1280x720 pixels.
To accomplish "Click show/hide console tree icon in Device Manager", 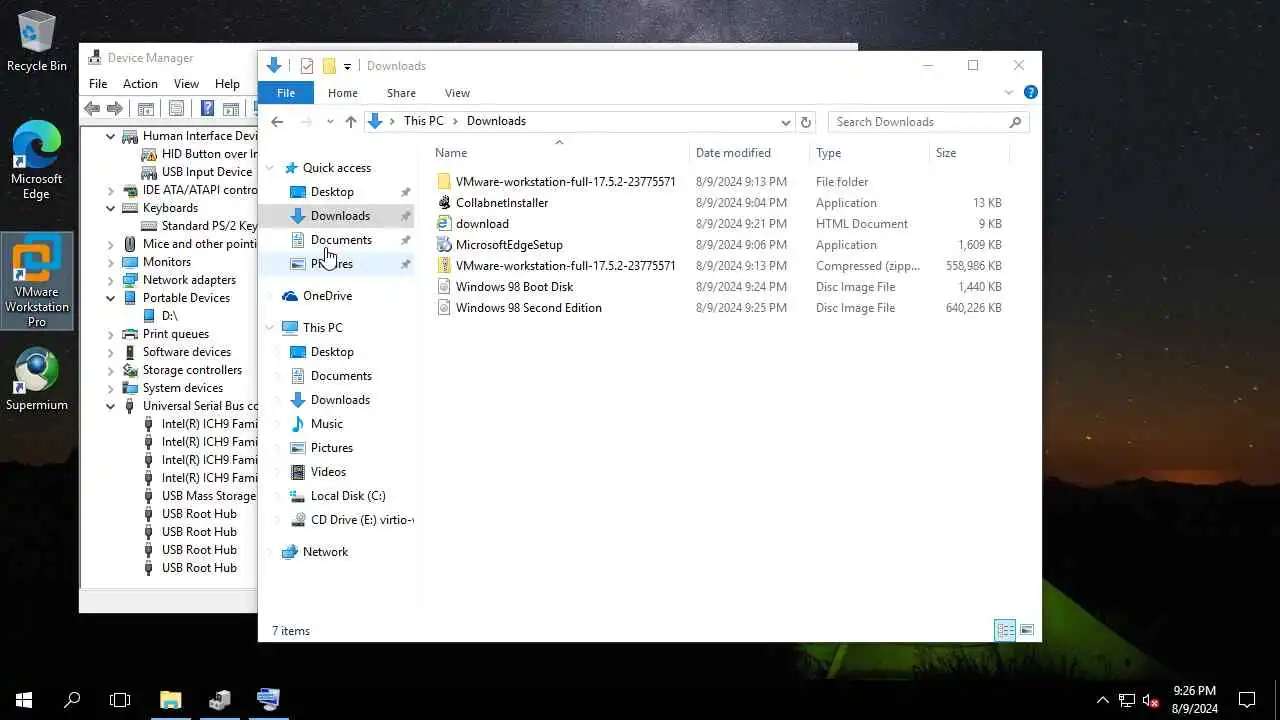I will 145,108.
